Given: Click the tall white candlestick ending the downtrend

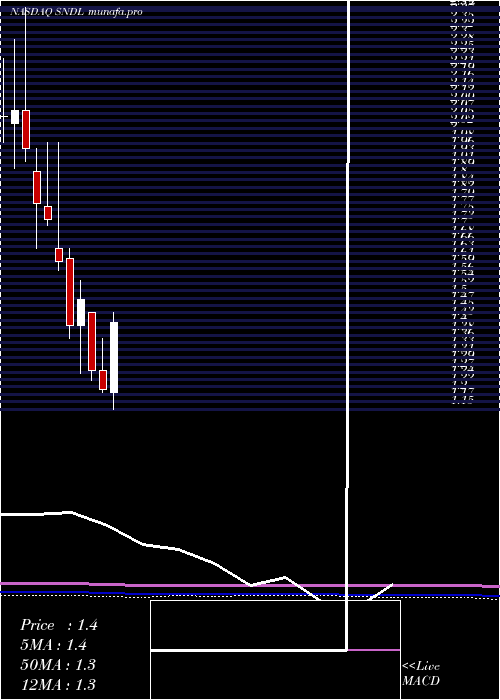Looking at the screenshot, I should click(x=114, y=358).
